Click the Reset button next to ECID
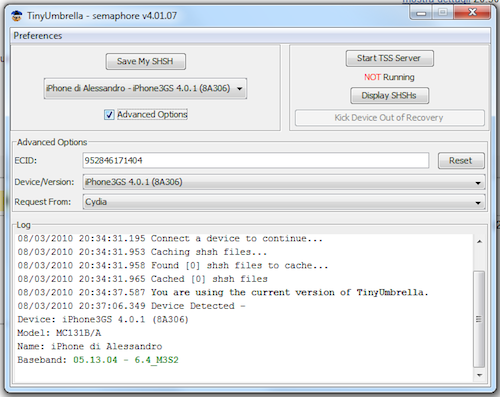Viewport: 500px width, 397px height. (461, 161)
